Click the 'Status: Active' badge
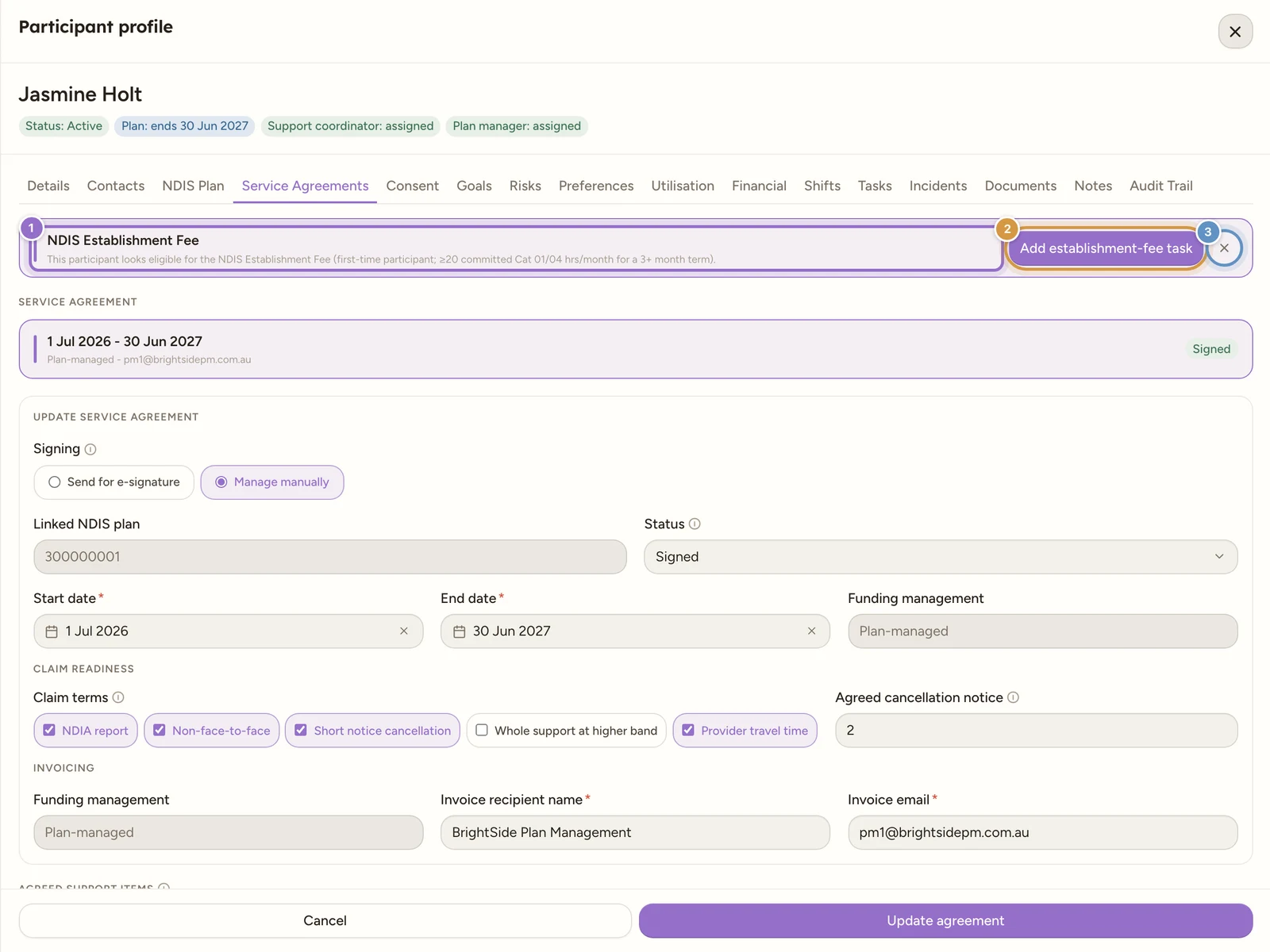This screenshot has height=952, width=1270. click(63, 126)
